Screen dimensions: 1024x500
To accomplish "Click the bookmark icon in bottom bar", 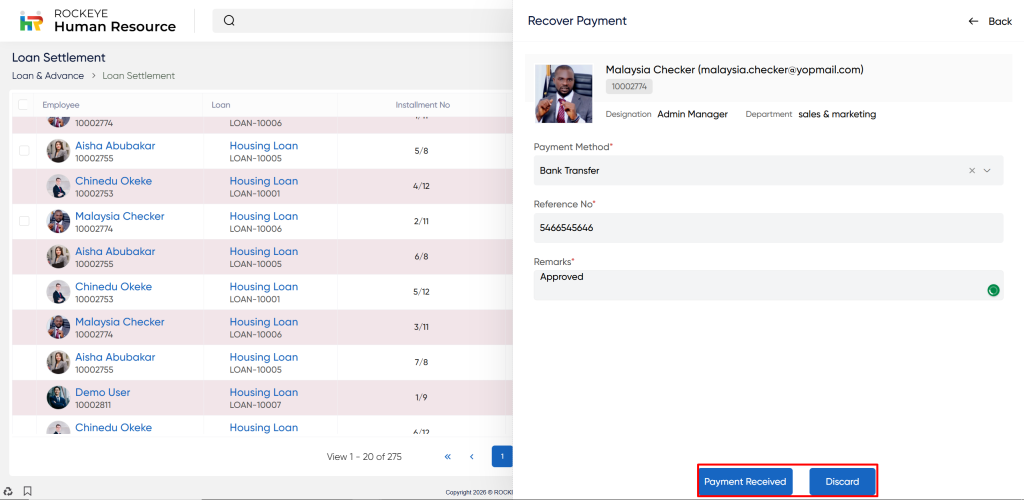I will point(27,491).
